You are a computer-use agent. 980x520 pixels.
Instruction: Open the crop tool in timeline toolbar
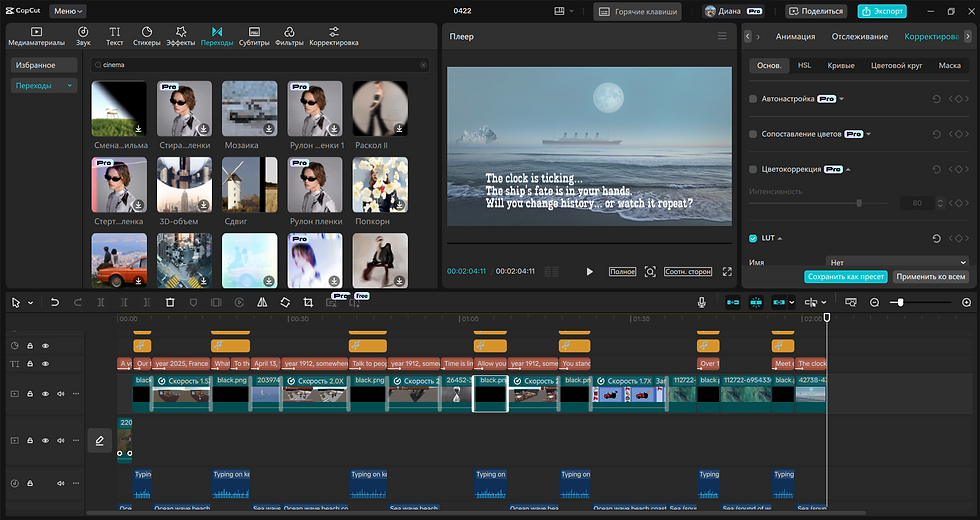click(x=308, y=302)
